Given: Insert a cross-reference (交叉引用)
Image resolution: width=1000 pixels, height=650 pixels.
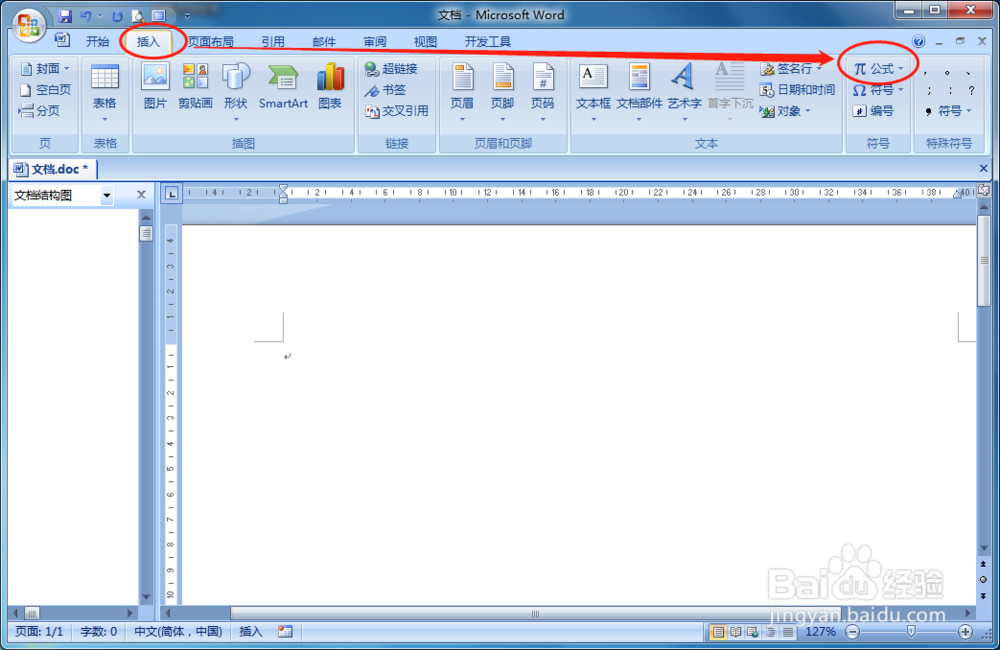Looking at the screenshot, I should (397, 110).
